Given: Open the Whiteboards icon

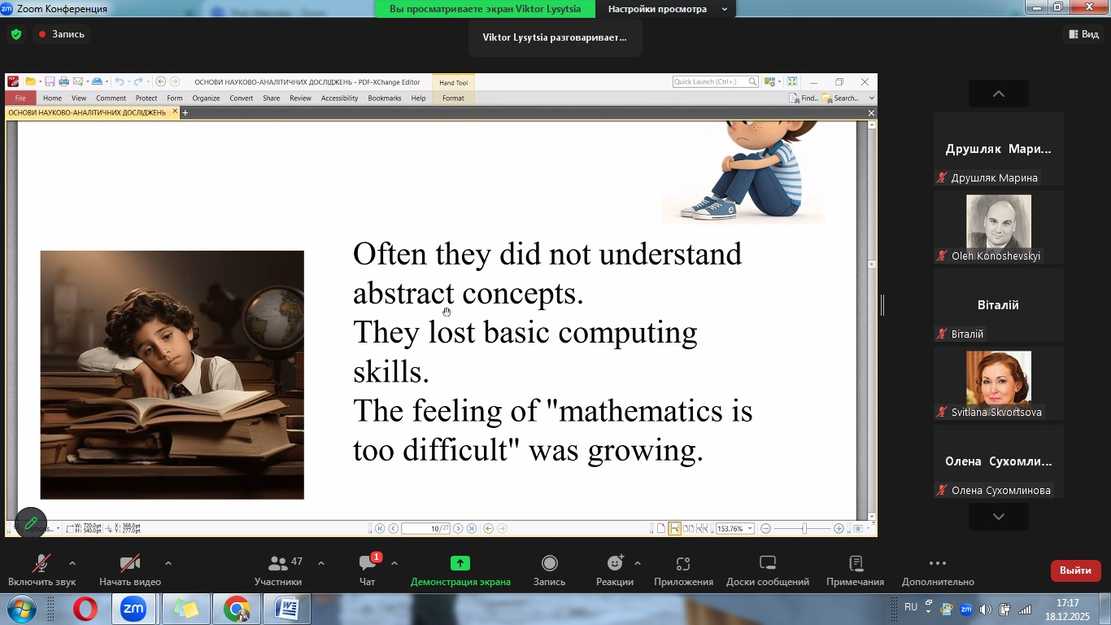Looking at the screenshot, I should coord(767,564).
